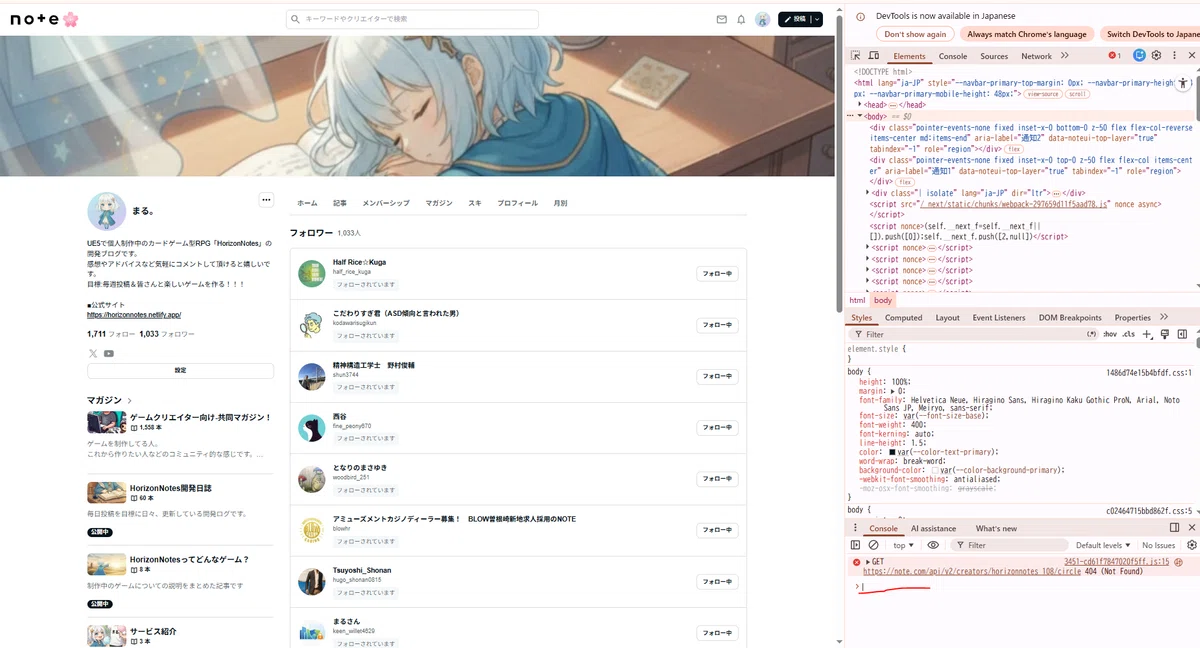
Task: Select the DevTools inspect element tool
Action: click(856, 56)
